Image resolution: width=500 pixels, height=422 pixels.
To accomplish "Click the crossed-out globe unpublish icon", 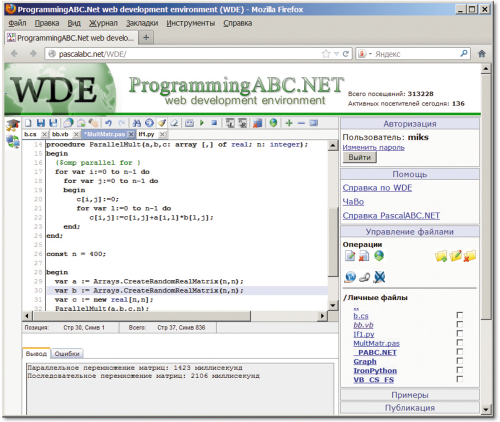I will [379, 277].
